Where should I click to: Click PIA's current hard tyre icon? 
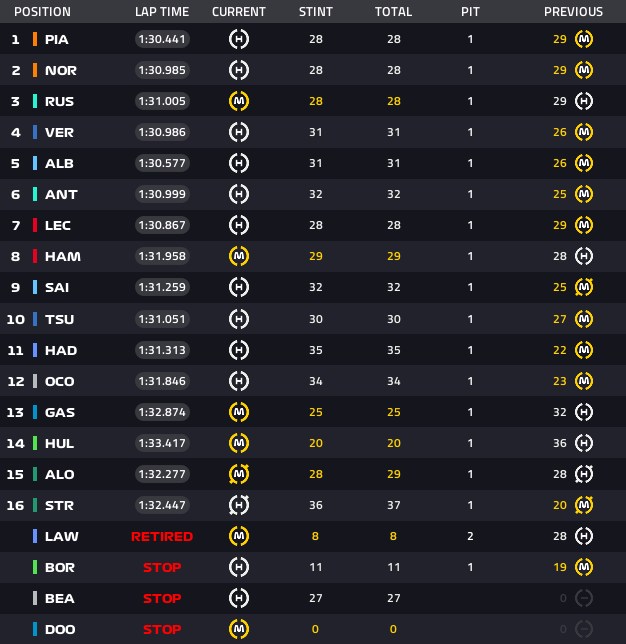239,39
